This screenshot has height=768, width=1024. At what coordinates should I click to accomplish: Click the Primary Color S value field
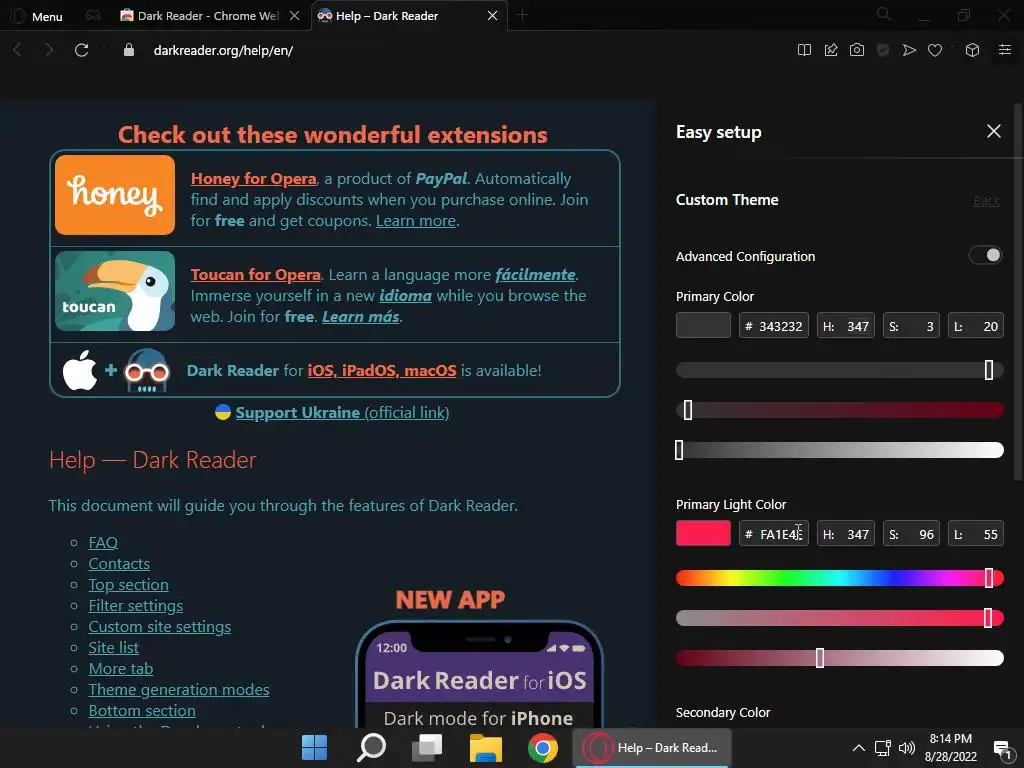tap(911, 326)
